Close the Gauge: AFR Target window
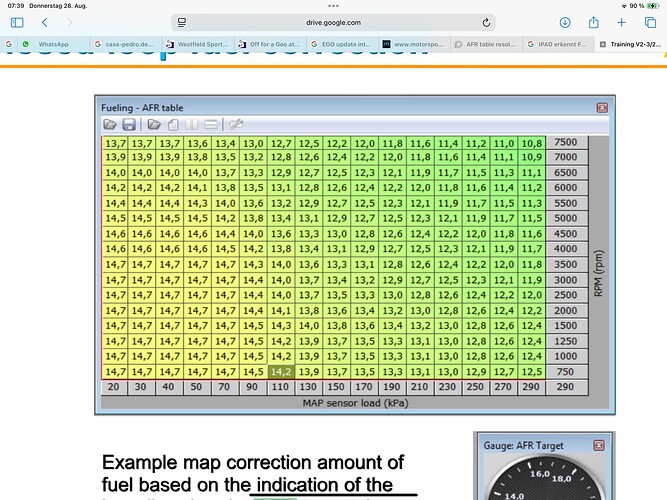This screenshot has width=667, height=500. [599, 446]
